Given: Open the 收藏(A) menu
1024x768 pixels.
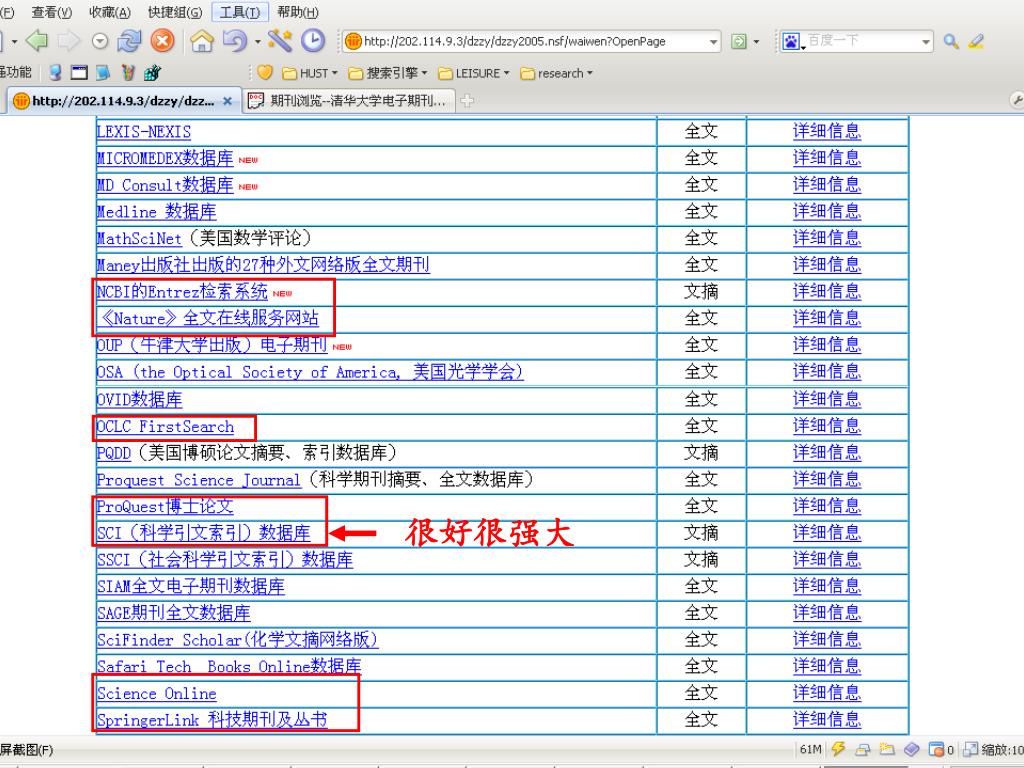Looking at the screenshot, I should pyautogui.click(x=109, y=12).
